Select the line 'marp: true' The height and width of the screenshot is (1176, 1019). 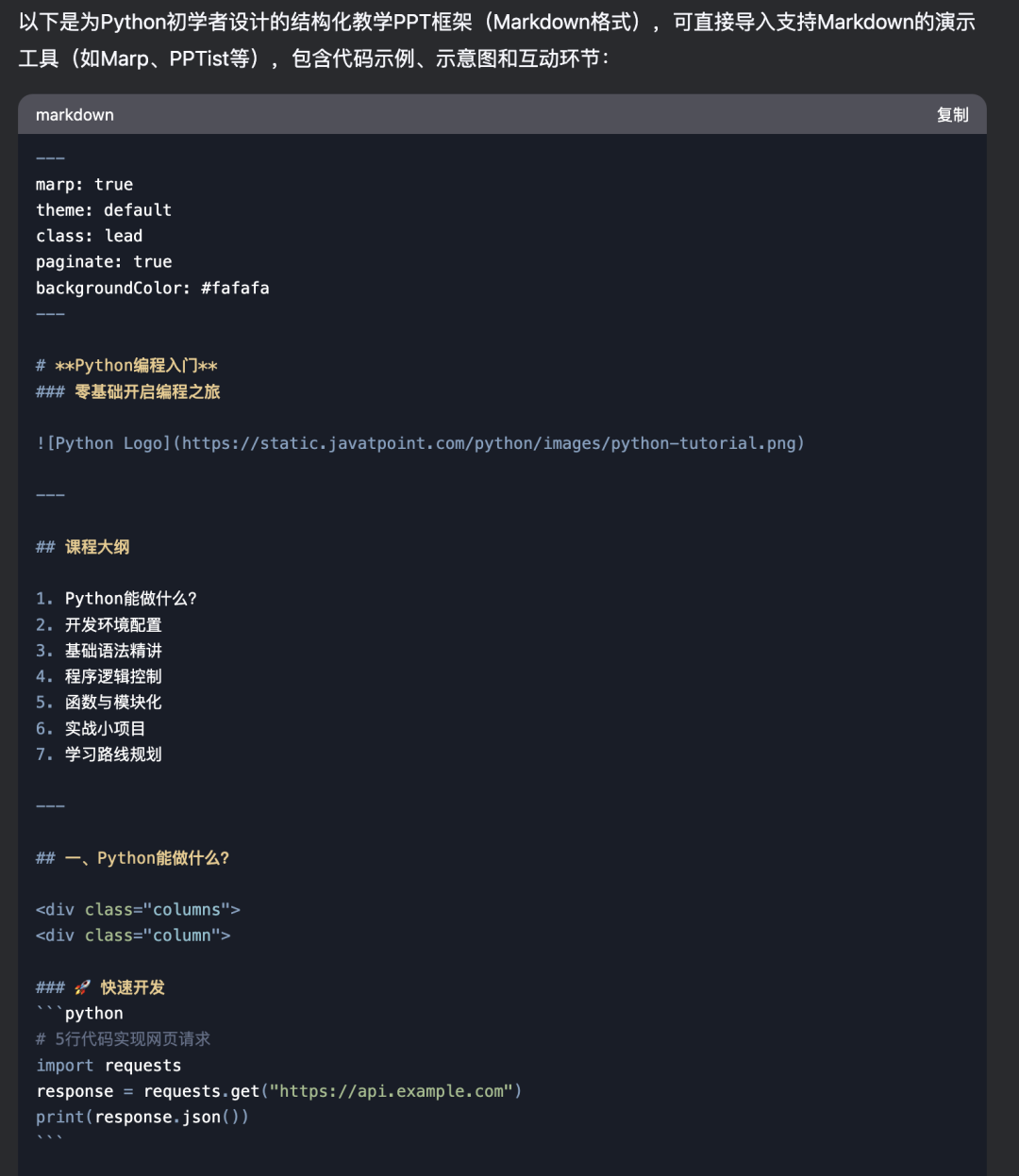coord(85,184)
